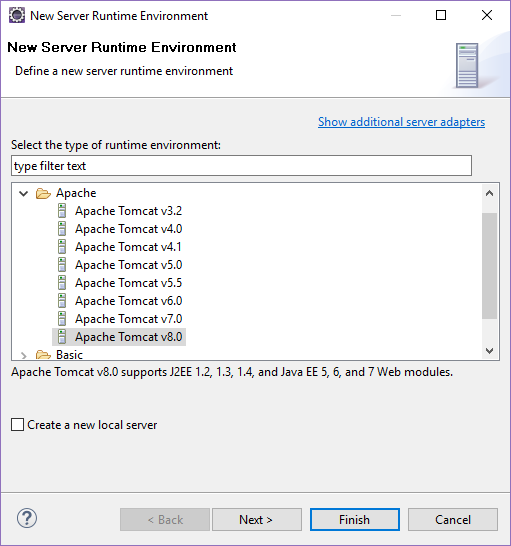Select Apache Tomcat v8.0 runtime
511x546 pixels.
click(x=129, y=337)
